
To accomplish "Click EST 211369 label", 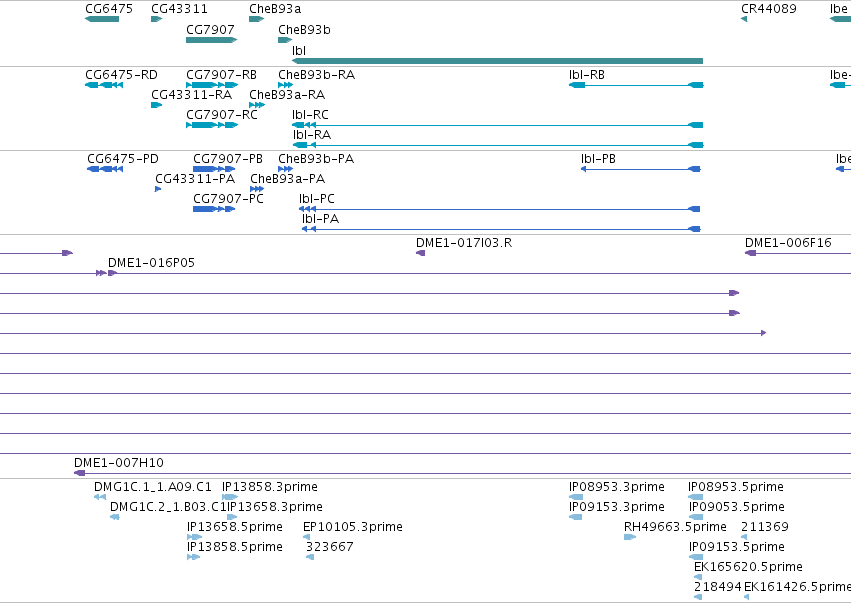I will point(765,526).
